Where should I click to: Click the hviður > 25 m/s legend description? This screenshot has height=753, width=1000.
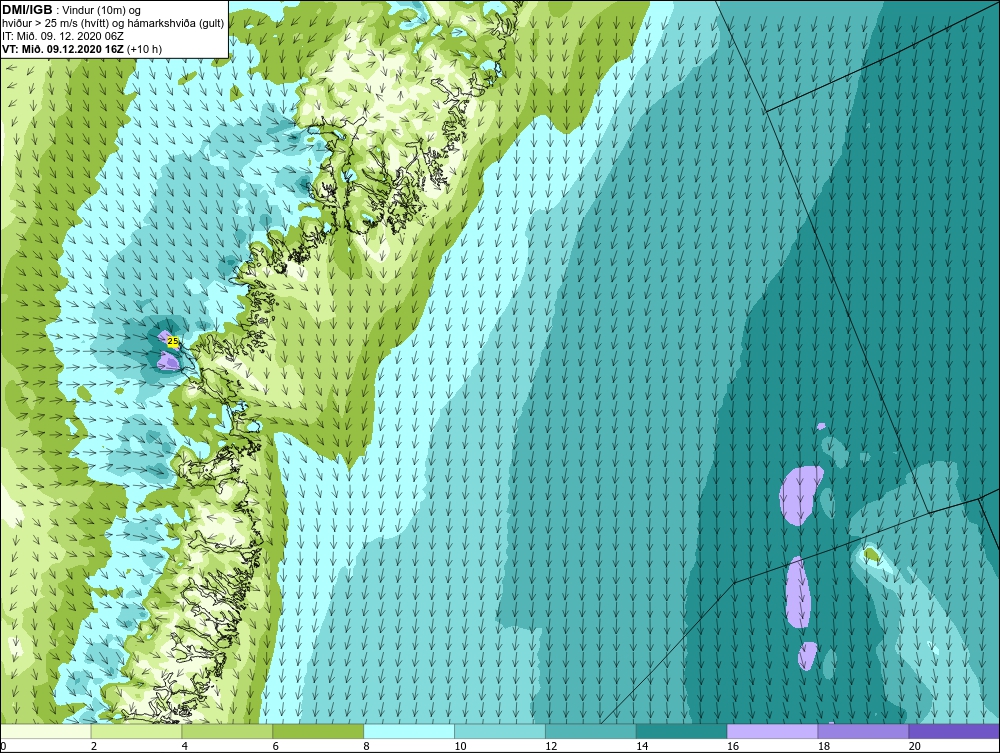[112, 24]
